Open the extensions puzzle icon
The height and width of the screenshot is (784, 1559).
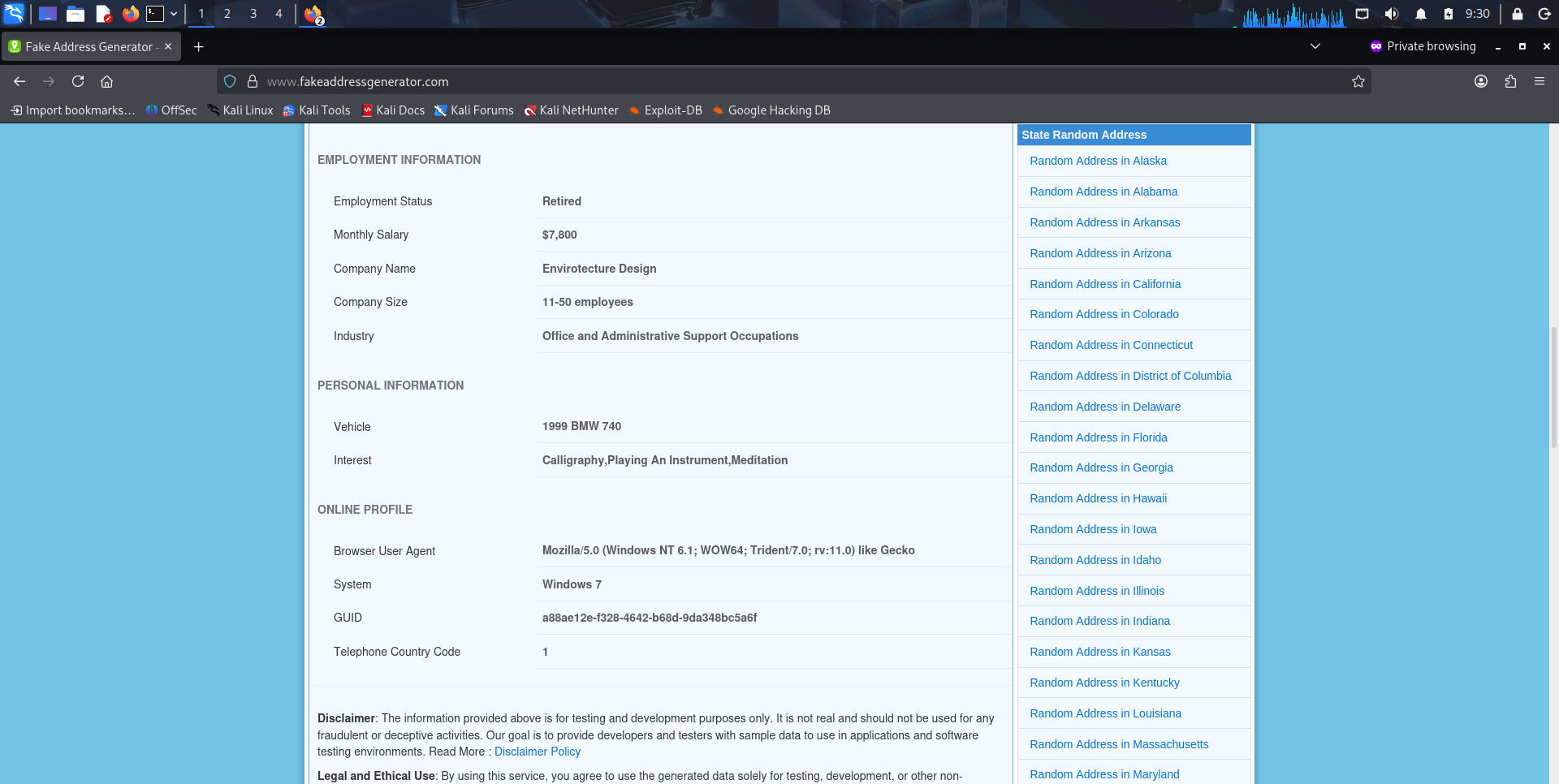click(1510, 81)
